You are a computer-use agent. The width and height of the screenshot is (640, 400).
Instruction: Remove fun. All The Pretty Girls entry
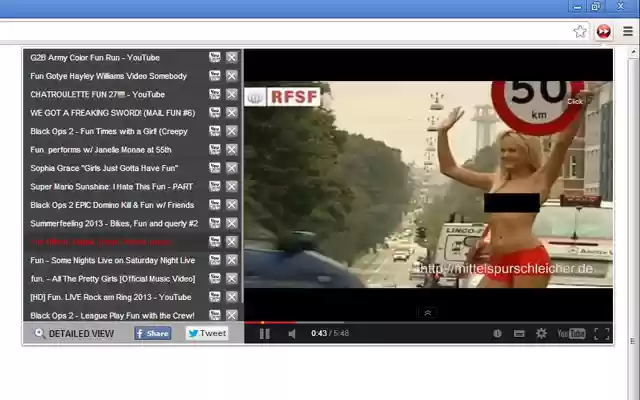pyautogui.click(x=232, y=278)
